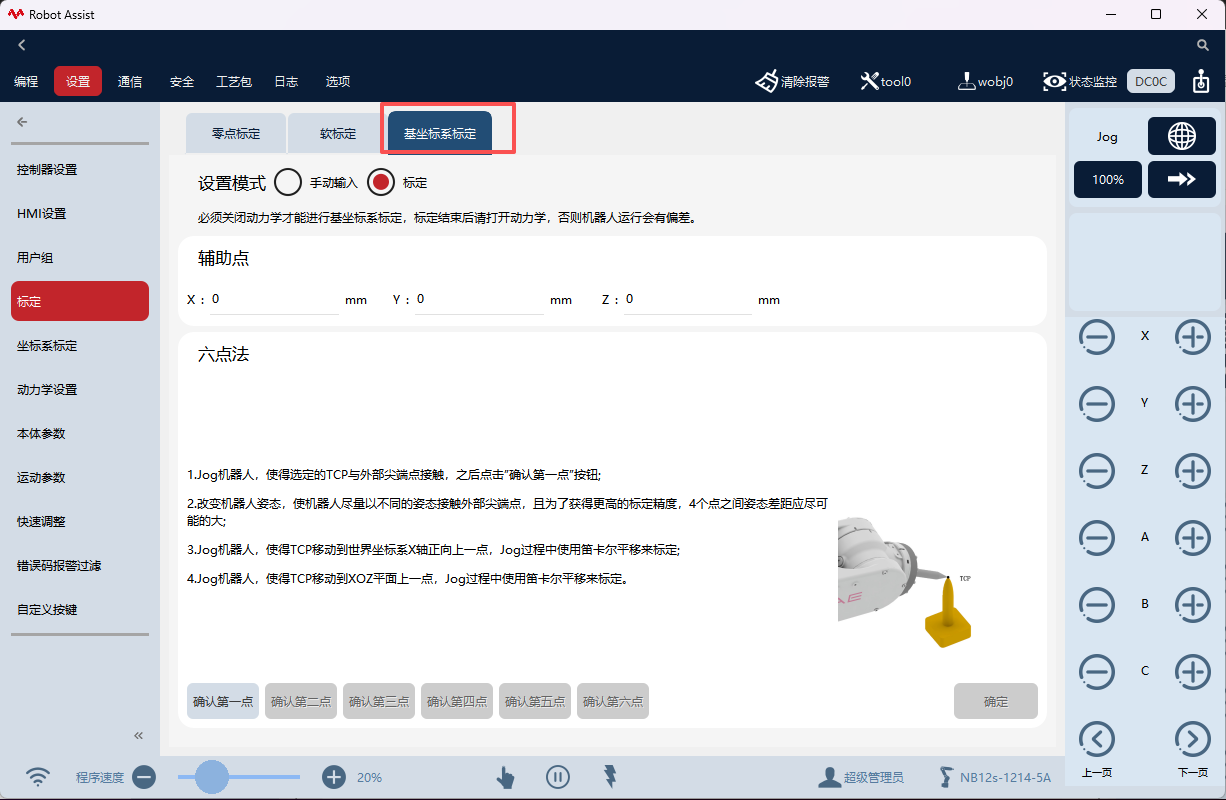The image size is (1226, 800).
Task: Collapse the left sidebar with double chevron
Action: coord(139,736)
